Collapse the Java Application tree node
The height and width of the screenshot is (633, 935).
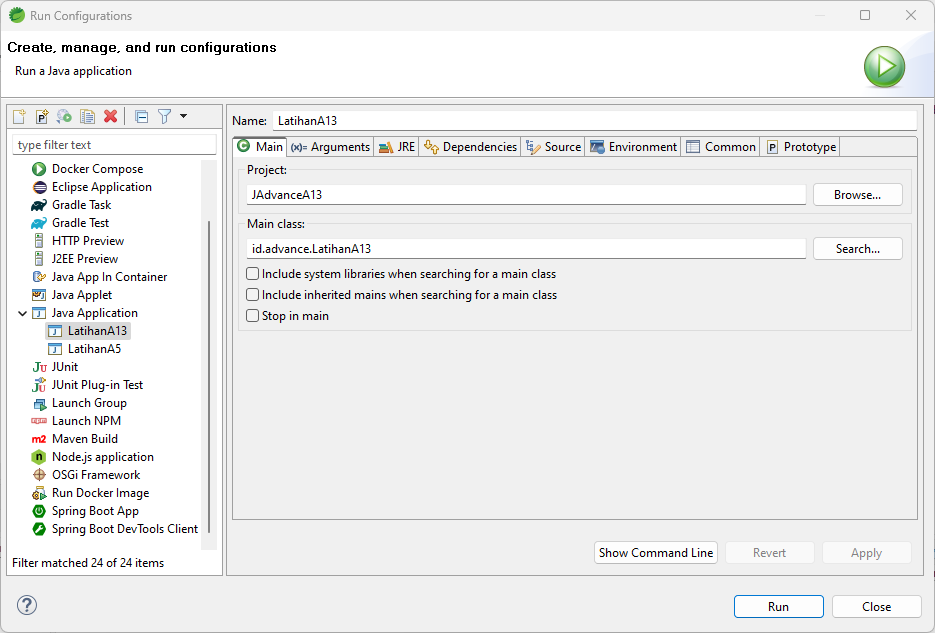(x=23, y=313)
